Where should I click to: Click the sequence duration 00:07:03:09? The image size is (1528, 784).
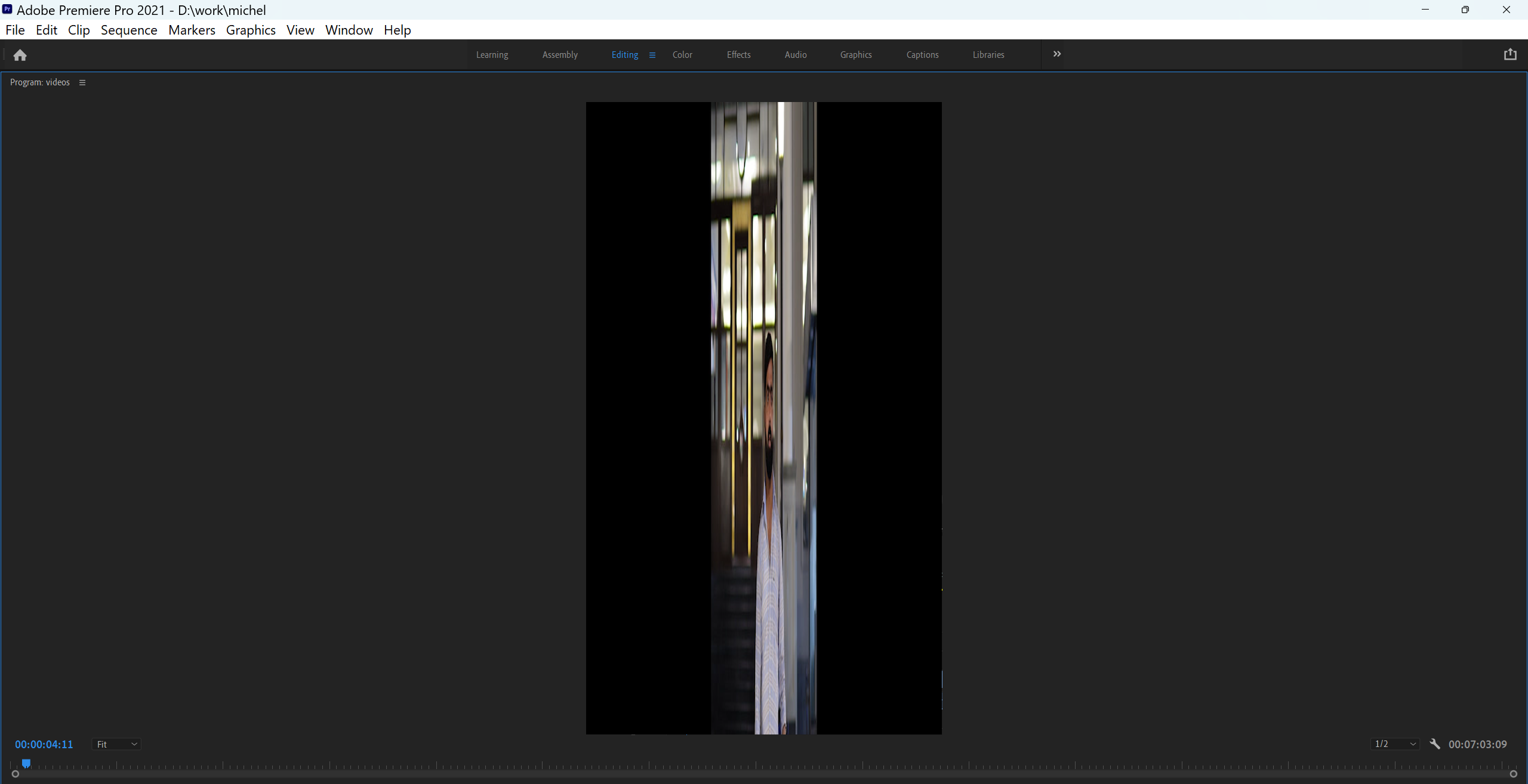point(1478,744)
